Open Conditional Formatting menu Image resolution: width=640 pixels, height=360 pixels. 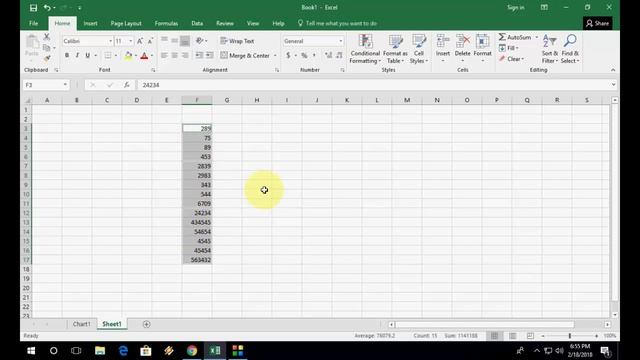(x=365, y=49)
